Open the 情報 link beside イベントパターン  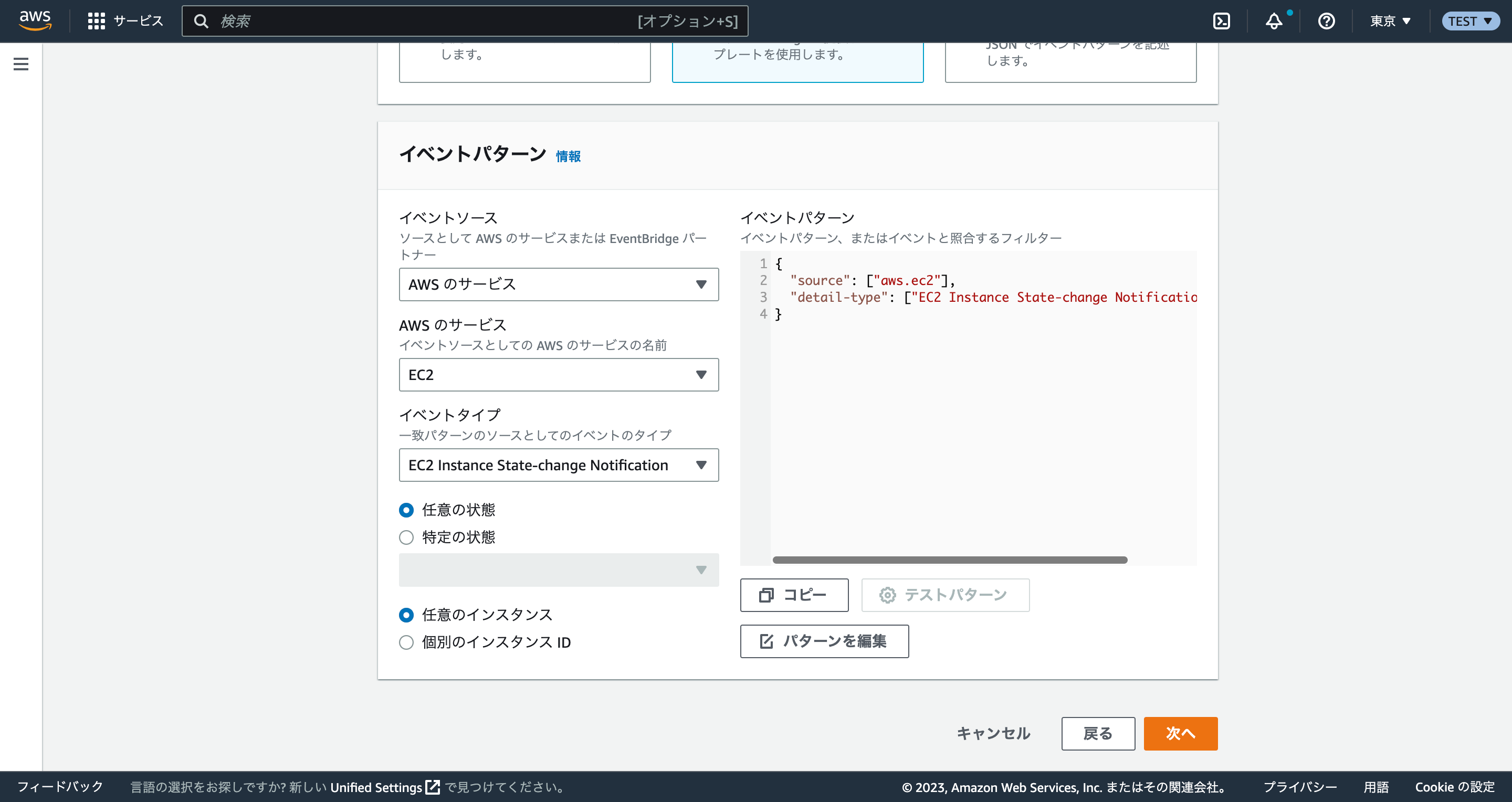click(568, 156)
